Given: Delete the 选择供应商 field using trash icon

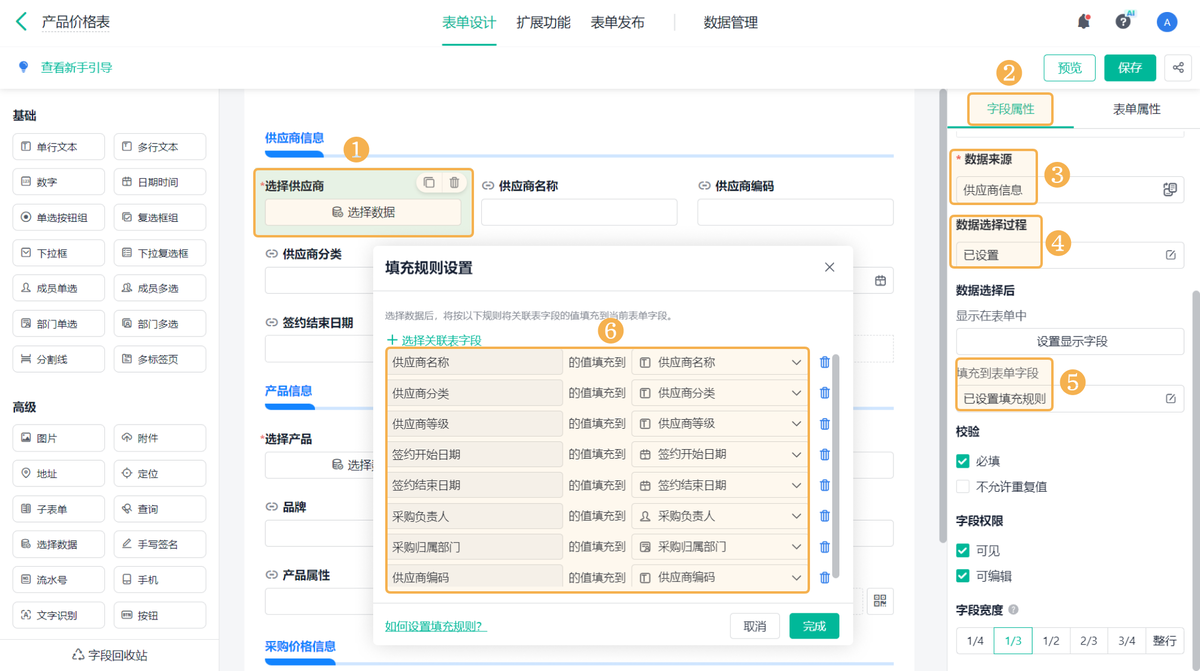Looking at the screenshot, I should point(454,183).
